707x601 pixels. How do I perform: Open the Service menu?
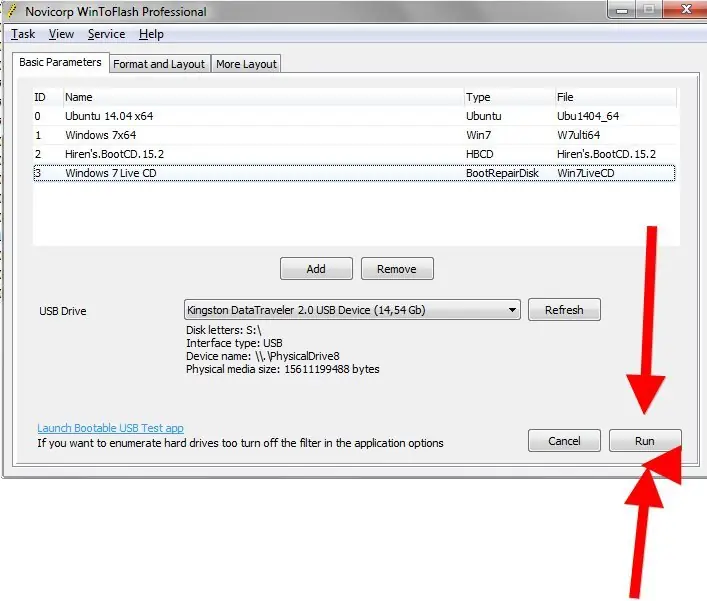pyautogui.click(x=106, y=34)
